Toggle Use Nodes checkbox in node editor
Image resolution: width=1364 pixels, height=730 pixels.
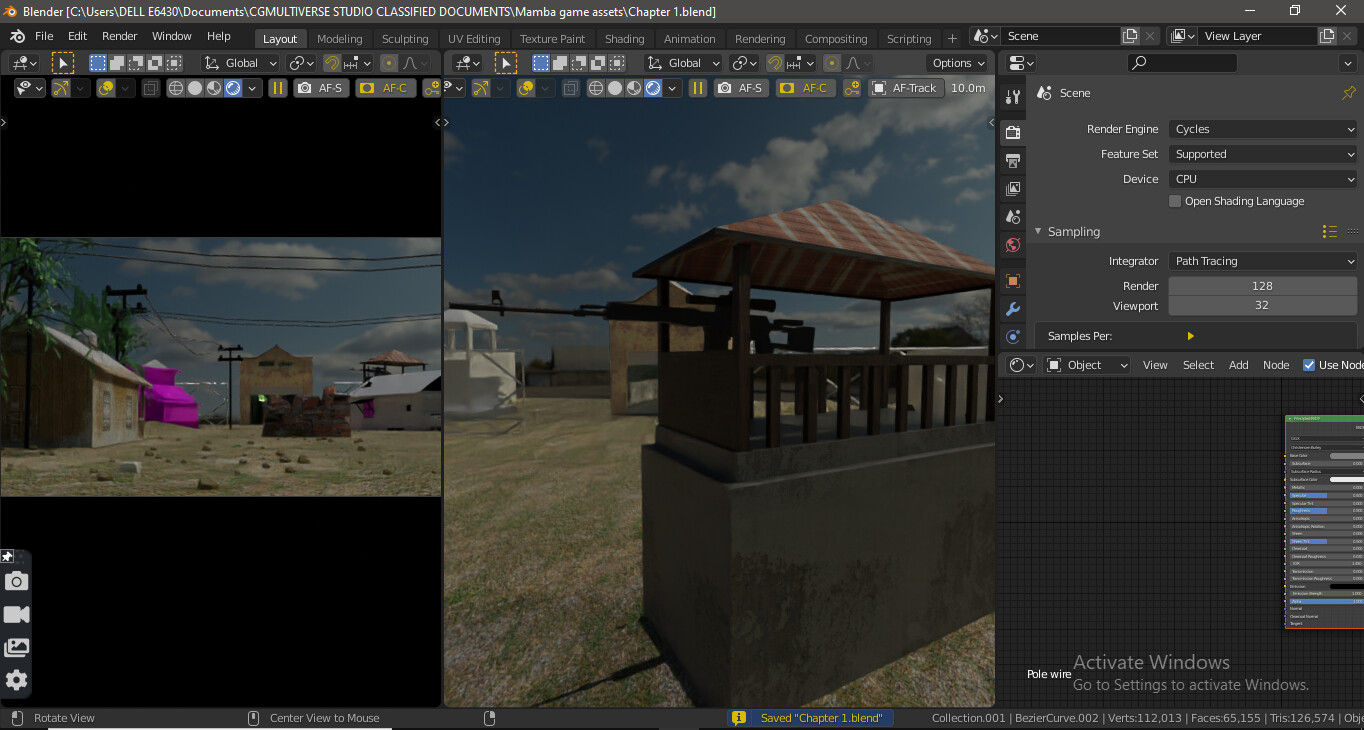(1309, 365)
